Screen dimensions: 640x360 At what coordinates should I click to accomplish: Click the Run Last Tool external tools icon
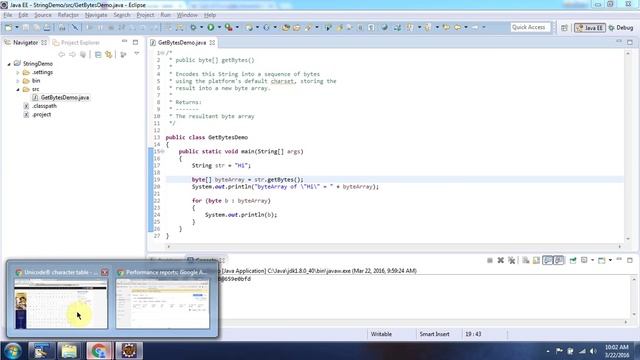[229, 27]
